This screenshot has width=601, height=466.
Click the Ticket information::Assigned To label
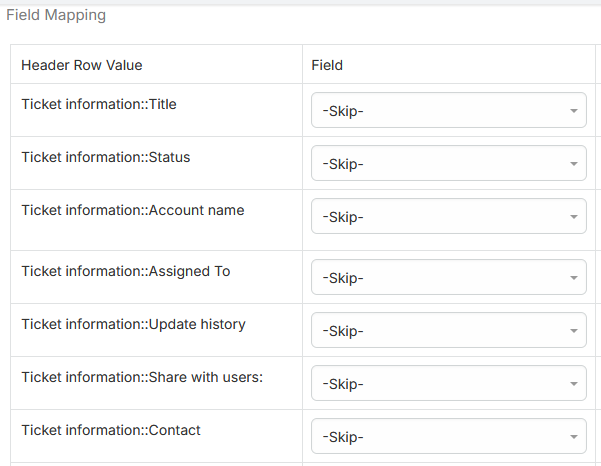125,271
